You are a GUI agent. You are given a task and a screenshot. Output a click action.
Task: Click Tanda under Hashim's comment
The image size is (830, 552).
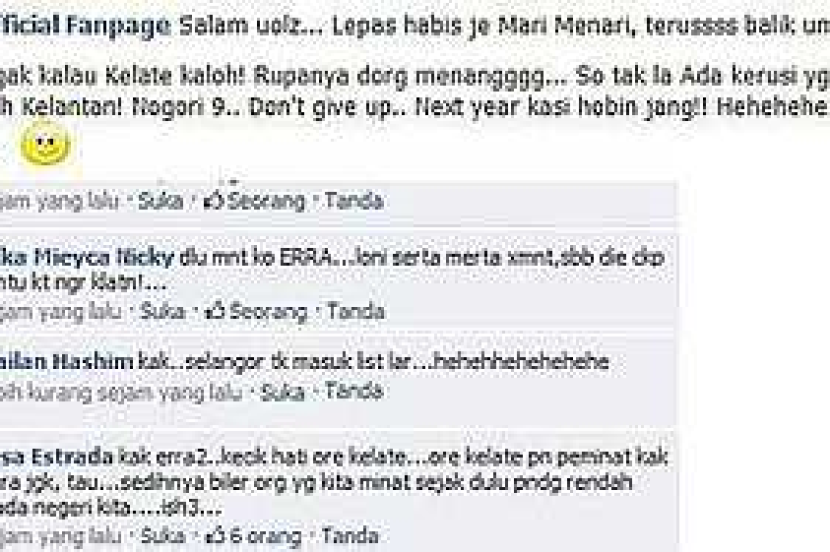pyautogui.click(x=354, y=391)
